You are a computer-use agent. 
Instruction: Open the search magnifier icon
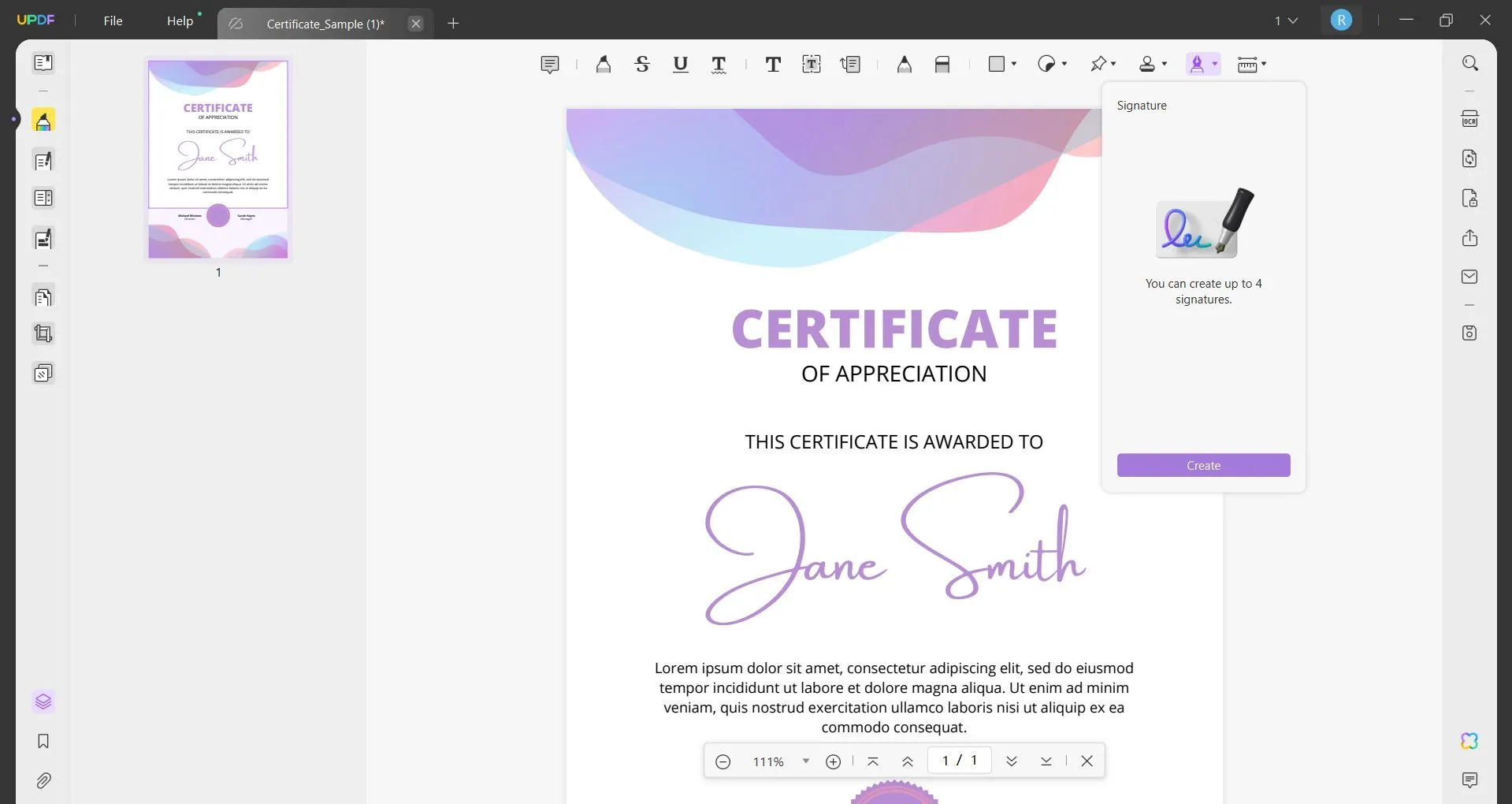(1469, 63)
